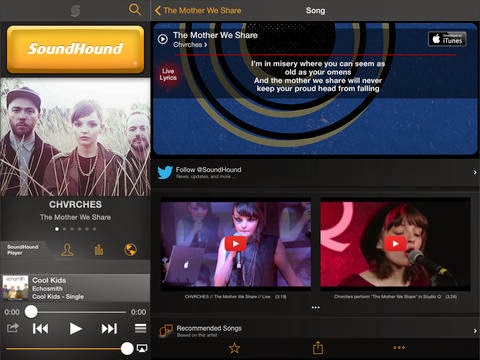This screenshot has width=480, height=360.
Task: Open Follow @SoundHound row
Action: click(315, 172)
